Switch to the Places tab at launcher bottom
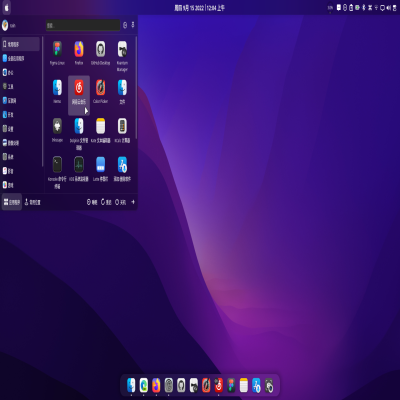 [33, 202]
